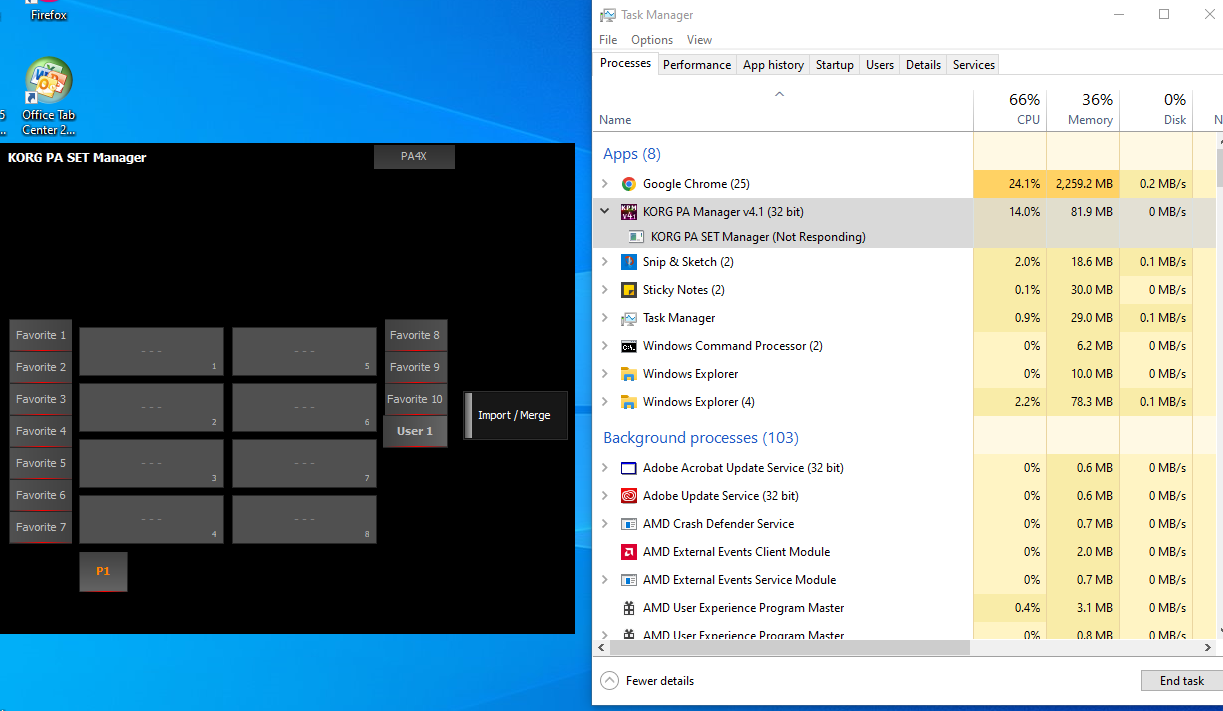Screen dimensions: 1223x711
Task: Click the Adobe Acrobat Update Service icon
Action: point(629,468)
